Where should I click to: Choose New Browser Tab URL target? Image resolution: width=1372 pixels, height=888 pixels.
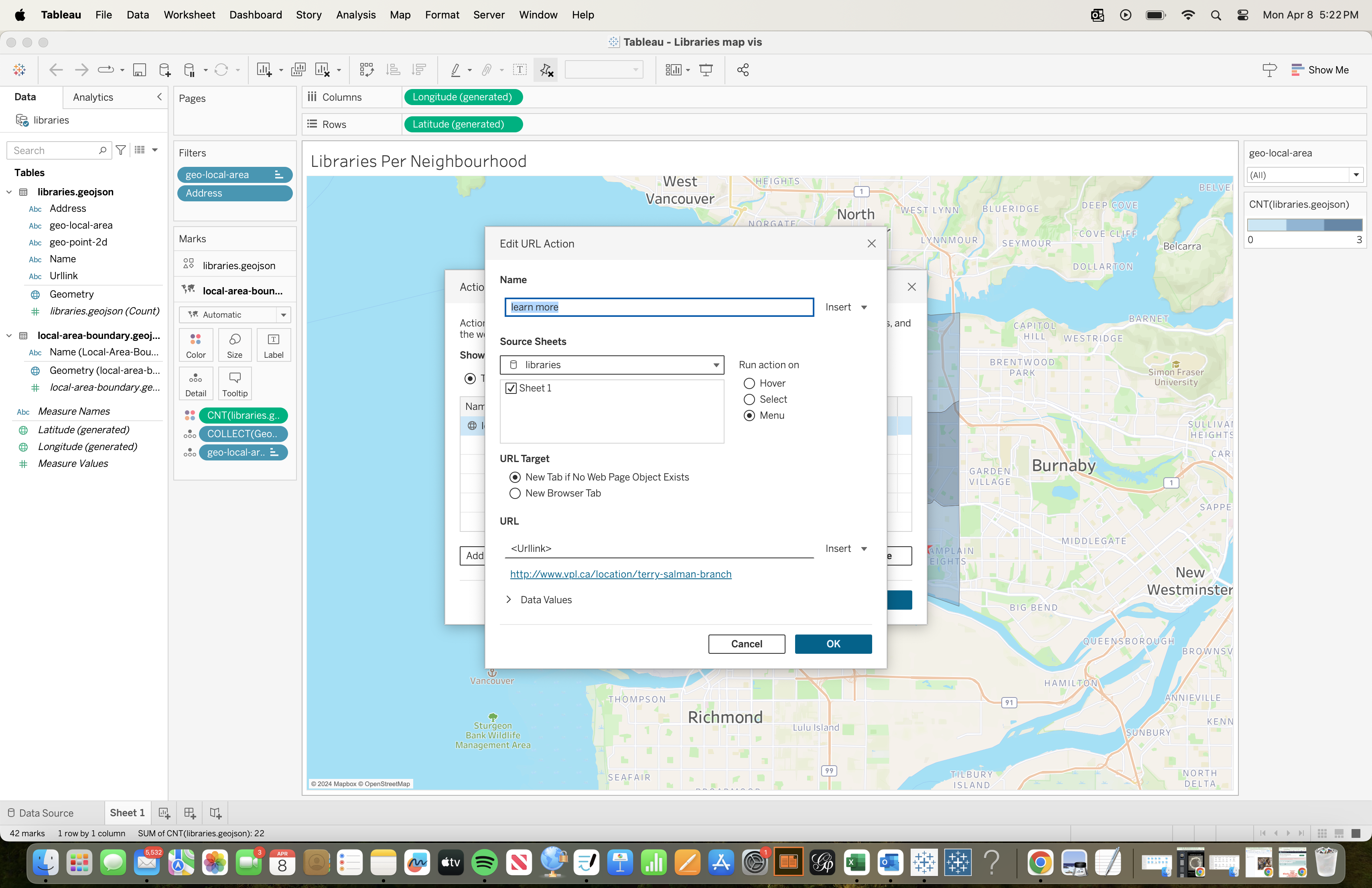516,493
